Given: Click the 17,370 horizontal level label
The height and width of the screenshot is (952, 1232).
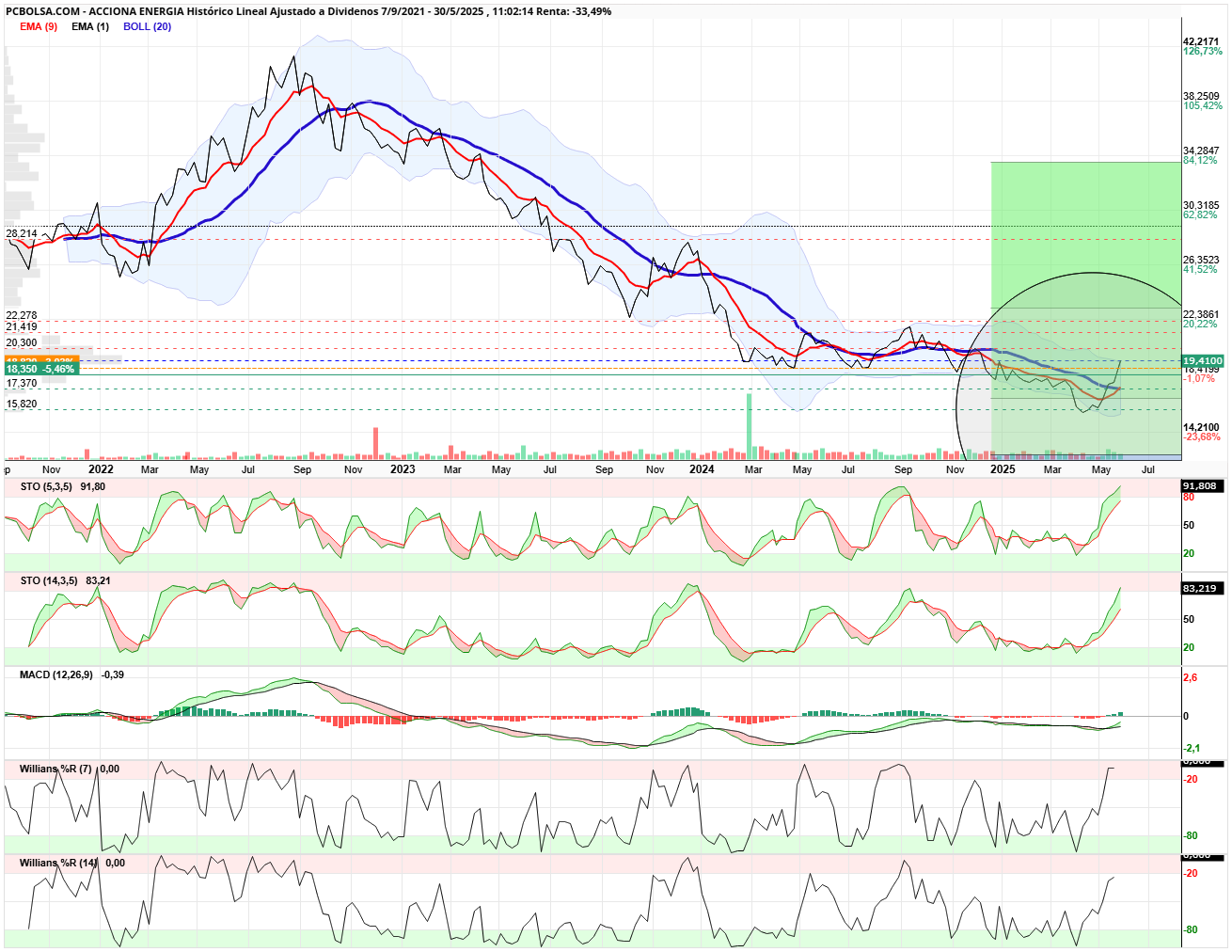Looking at the screenshot, I should (22, 384).
